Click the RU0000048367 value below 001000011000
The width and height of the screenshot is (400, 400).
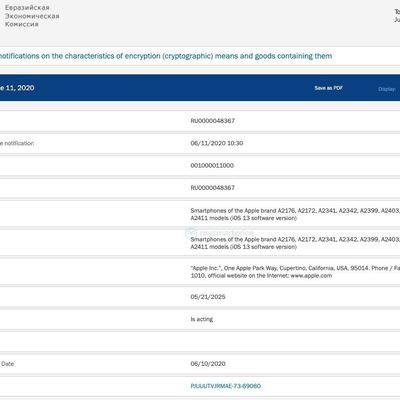[213, 188]
